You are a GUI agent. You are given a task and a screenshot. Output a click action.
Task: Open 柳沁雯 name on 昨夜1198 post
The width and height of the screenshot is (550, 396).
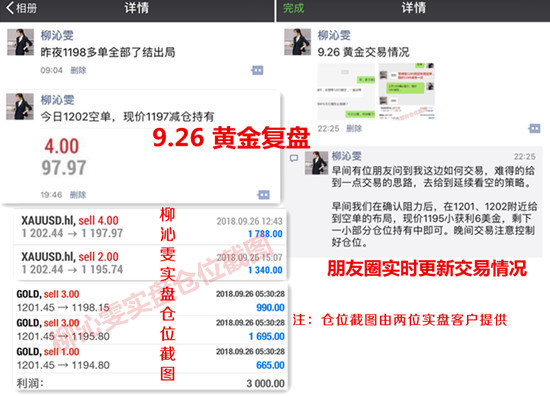click(x=57, y=35)
